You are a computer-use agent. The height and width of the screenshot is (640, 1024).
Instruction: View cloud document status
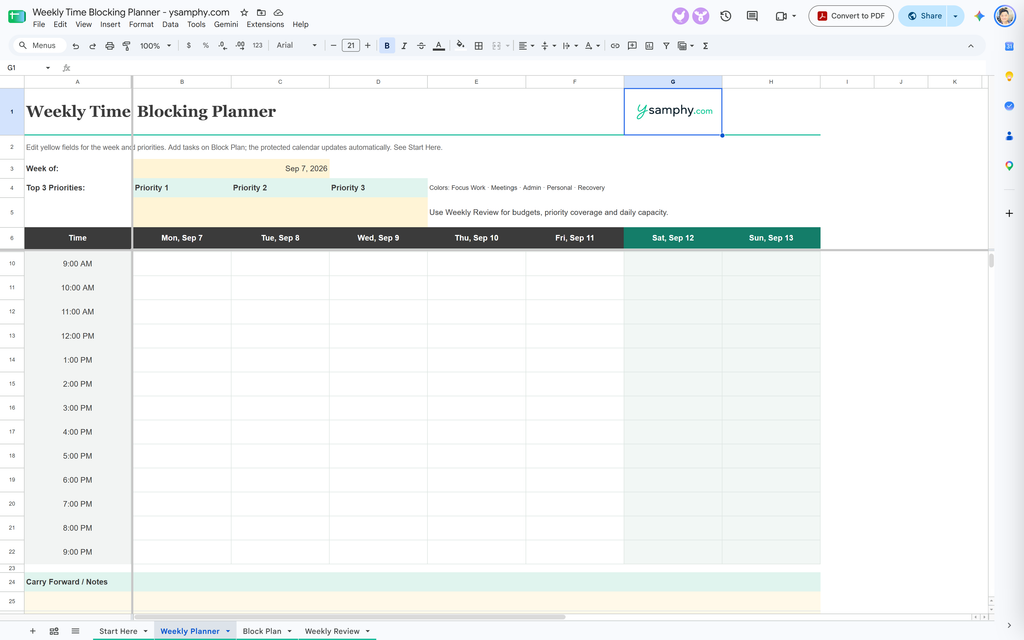278,12
